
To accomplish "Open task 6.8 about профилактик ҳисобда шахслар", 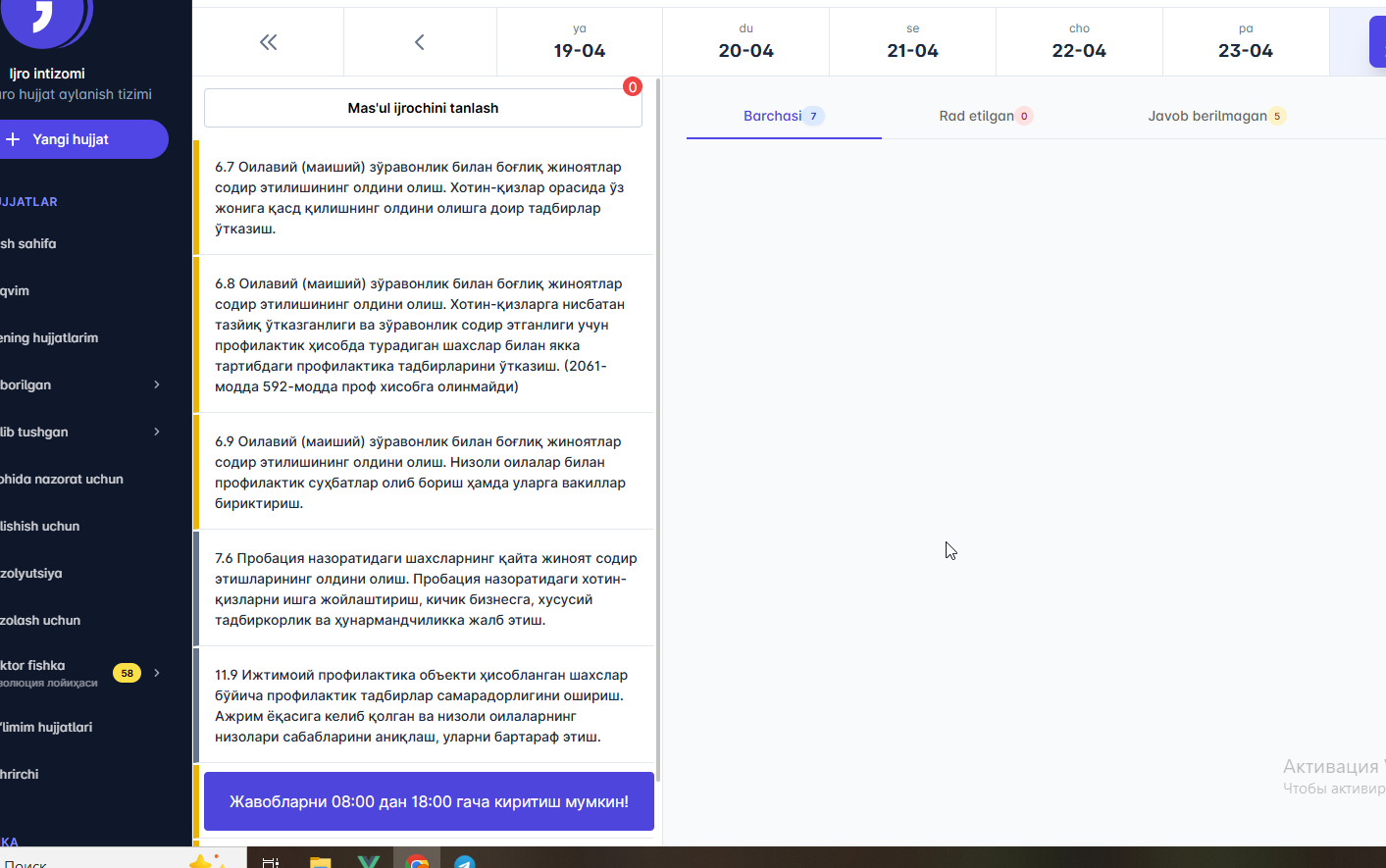I will tap(424, 334).
